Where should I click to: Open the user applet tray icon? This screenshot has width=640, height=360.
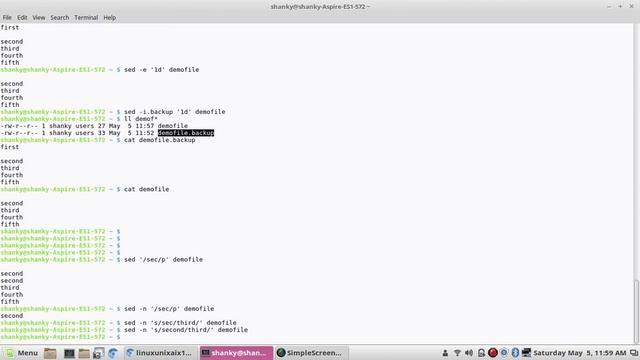point(445,353)
